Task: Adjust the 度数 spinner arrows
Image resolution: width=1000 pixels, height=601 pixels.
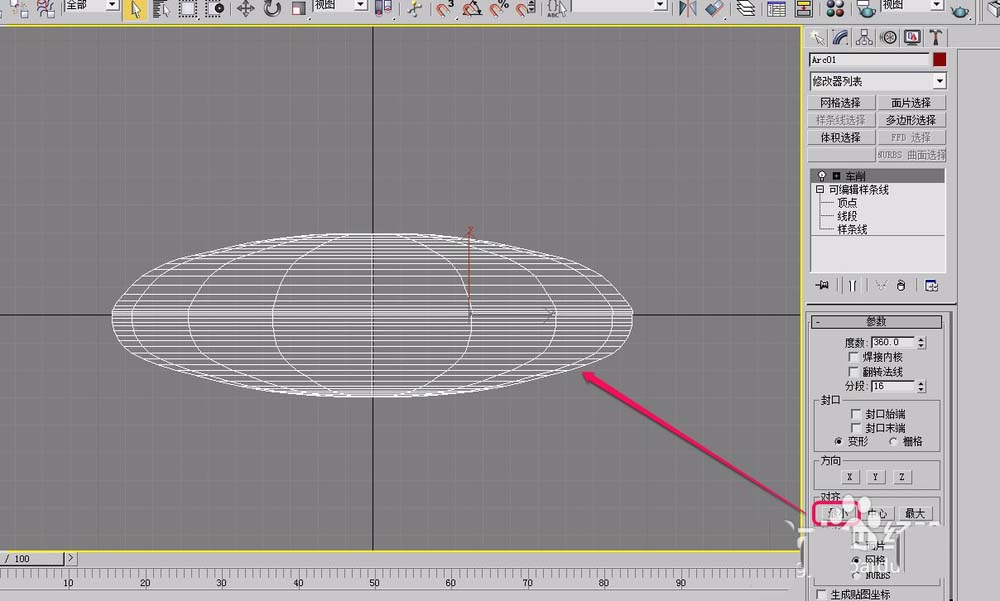Action: [x=921, y=343]
